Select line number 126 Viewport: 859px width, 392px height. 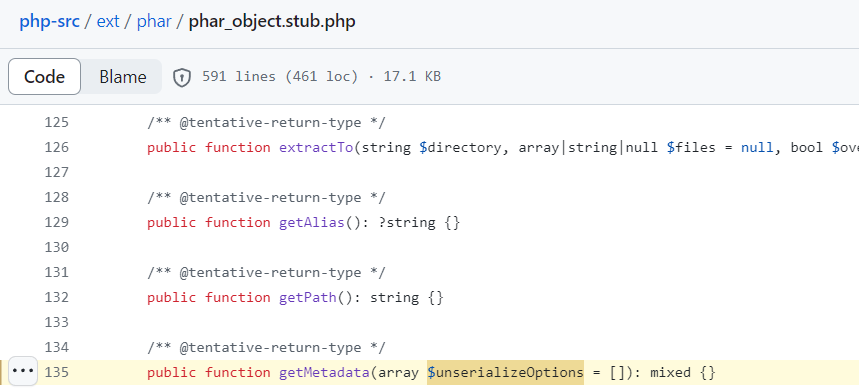56,147
